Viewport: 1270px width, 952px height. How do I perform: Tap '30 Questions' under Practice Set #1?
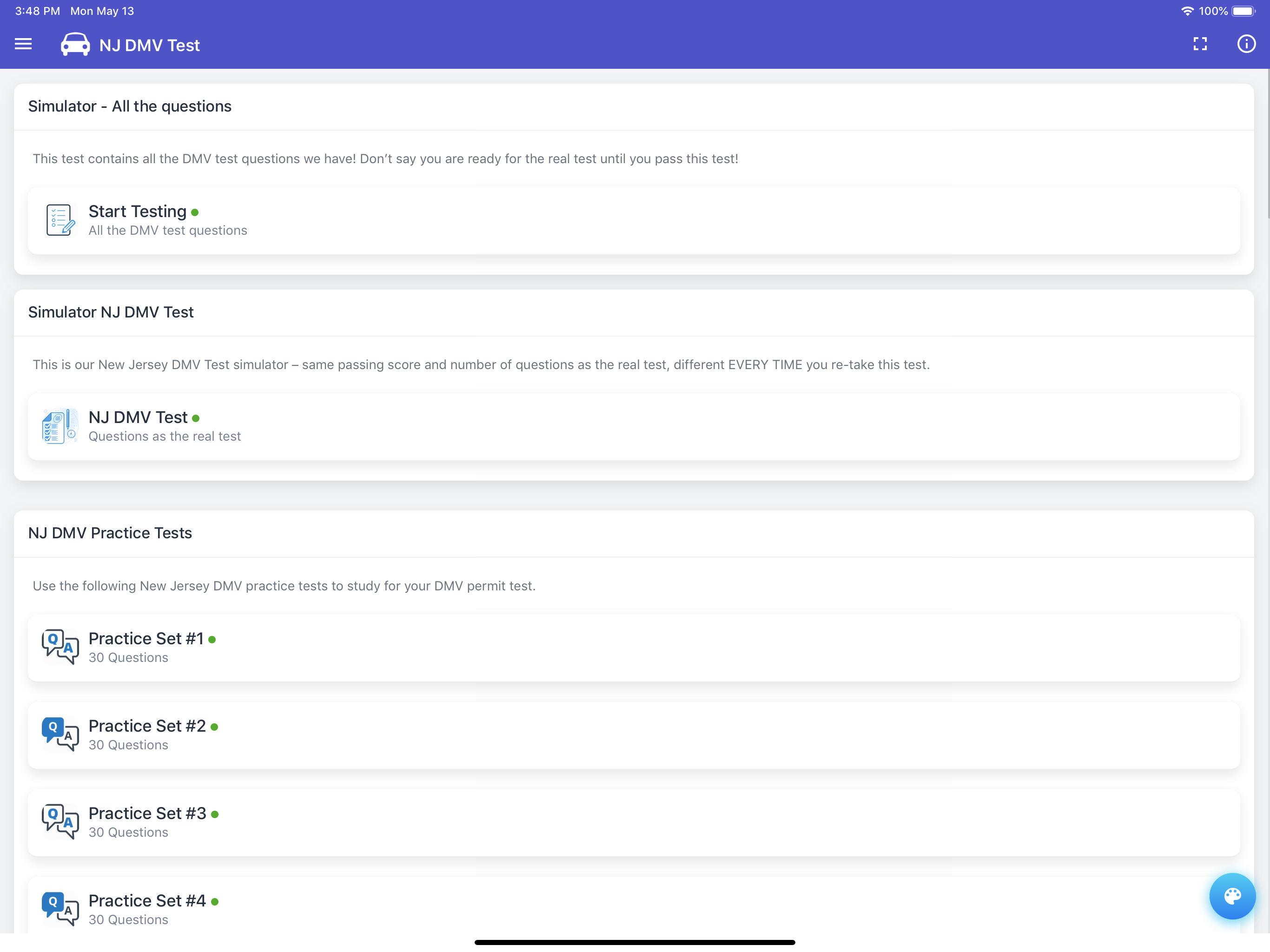128,657
